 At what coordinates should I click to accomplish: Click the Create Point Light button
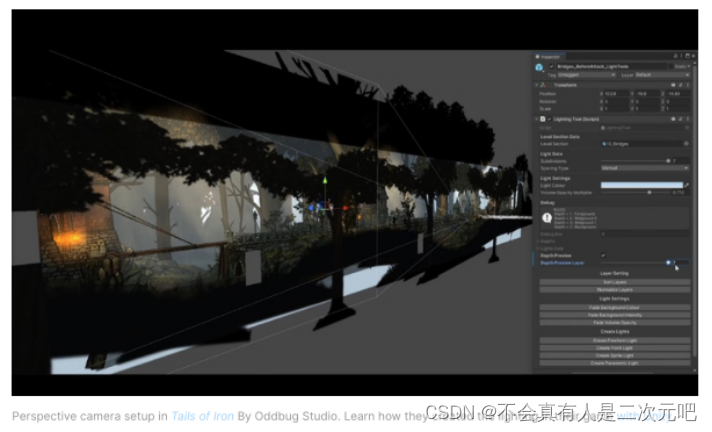[x=614, y=348]
